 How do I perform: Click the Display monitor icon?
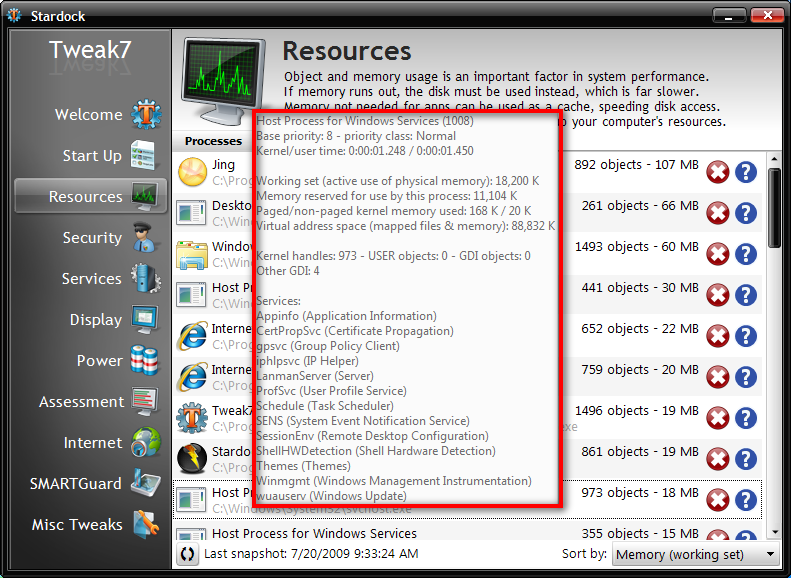point(145,319)
